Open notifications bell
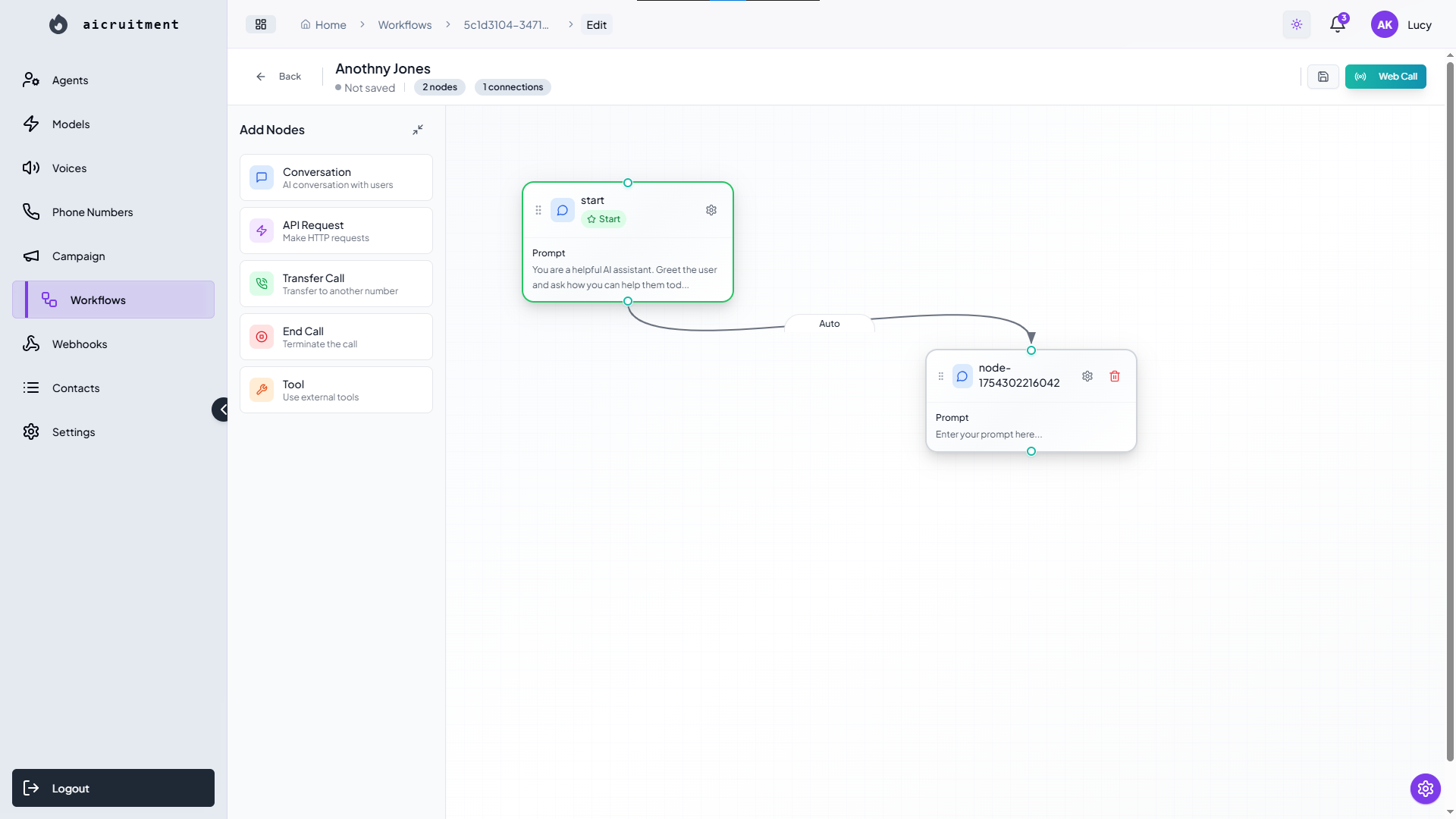This screenshot has width=1456, height=819. click(1338, 24)
